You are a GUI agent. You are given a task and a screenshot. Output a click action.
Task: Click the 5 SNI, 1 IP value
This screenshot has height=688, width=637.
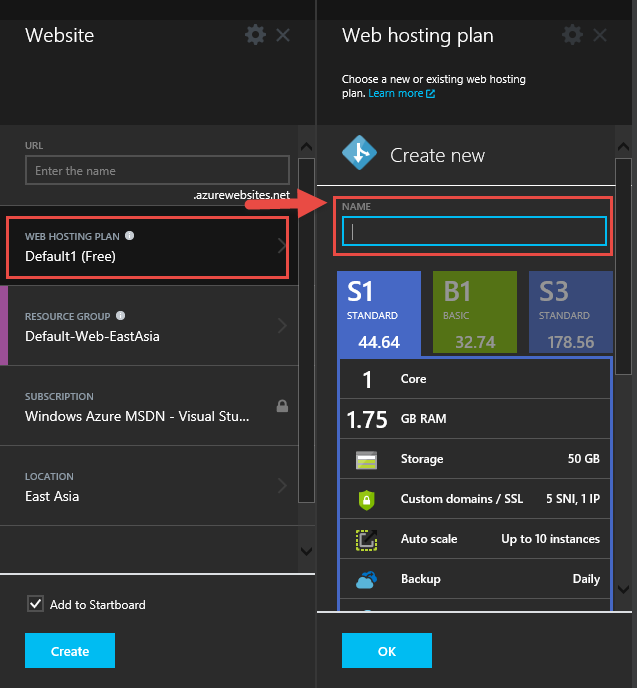pyautogui.click(x=573, y=499)
